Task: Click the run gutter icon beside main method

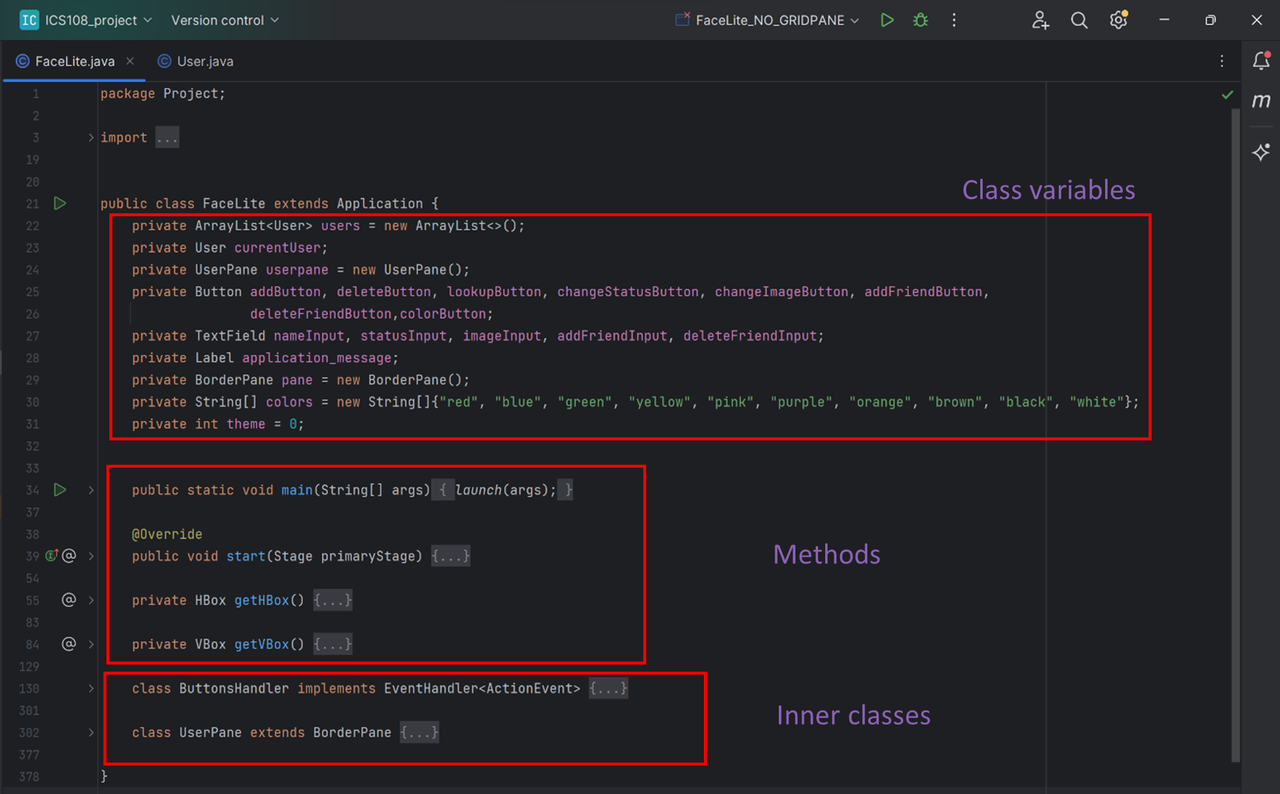Action: click(x=60, y=490)
